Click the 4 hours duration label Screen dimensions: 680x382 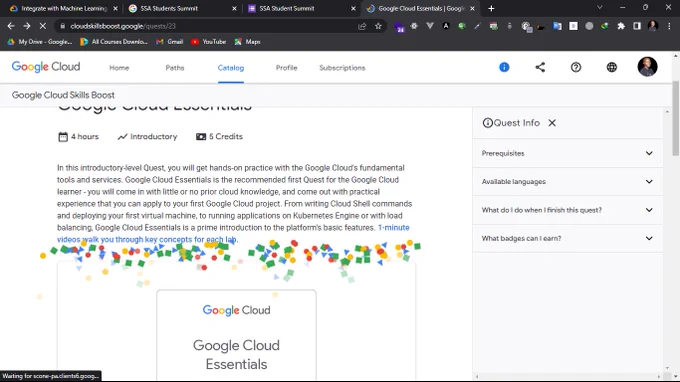(78, 137)
